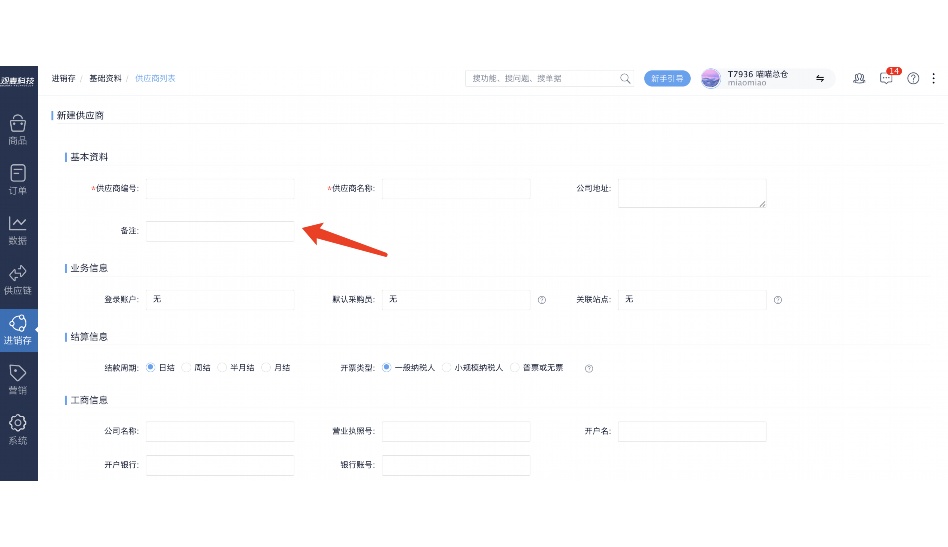948x547 pixels.
Task: Select 周结 settlement cycle
Action: point(188,368)
